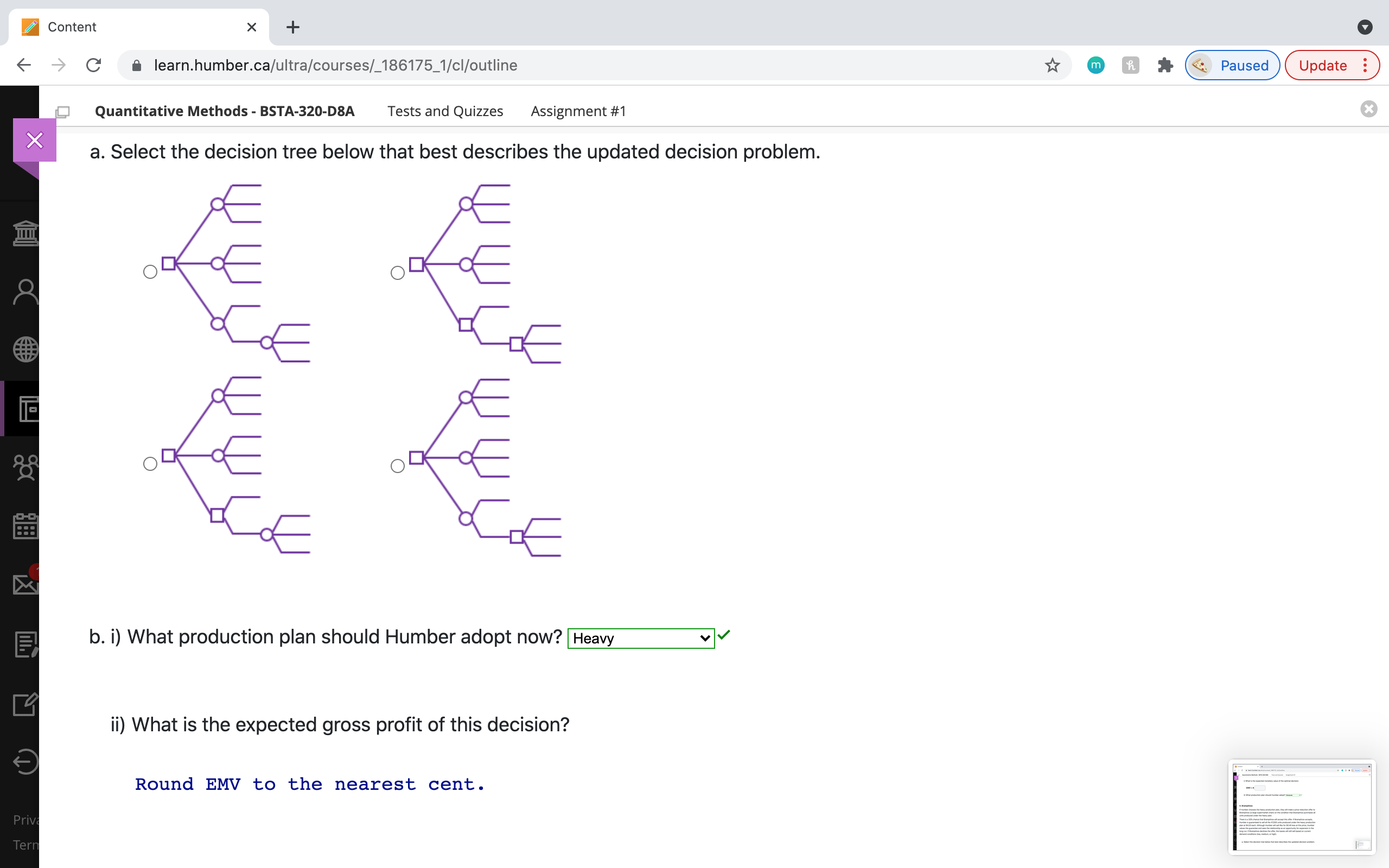
Task: Open your Profile icon in the sidebar
Action: tap(26, 292)
